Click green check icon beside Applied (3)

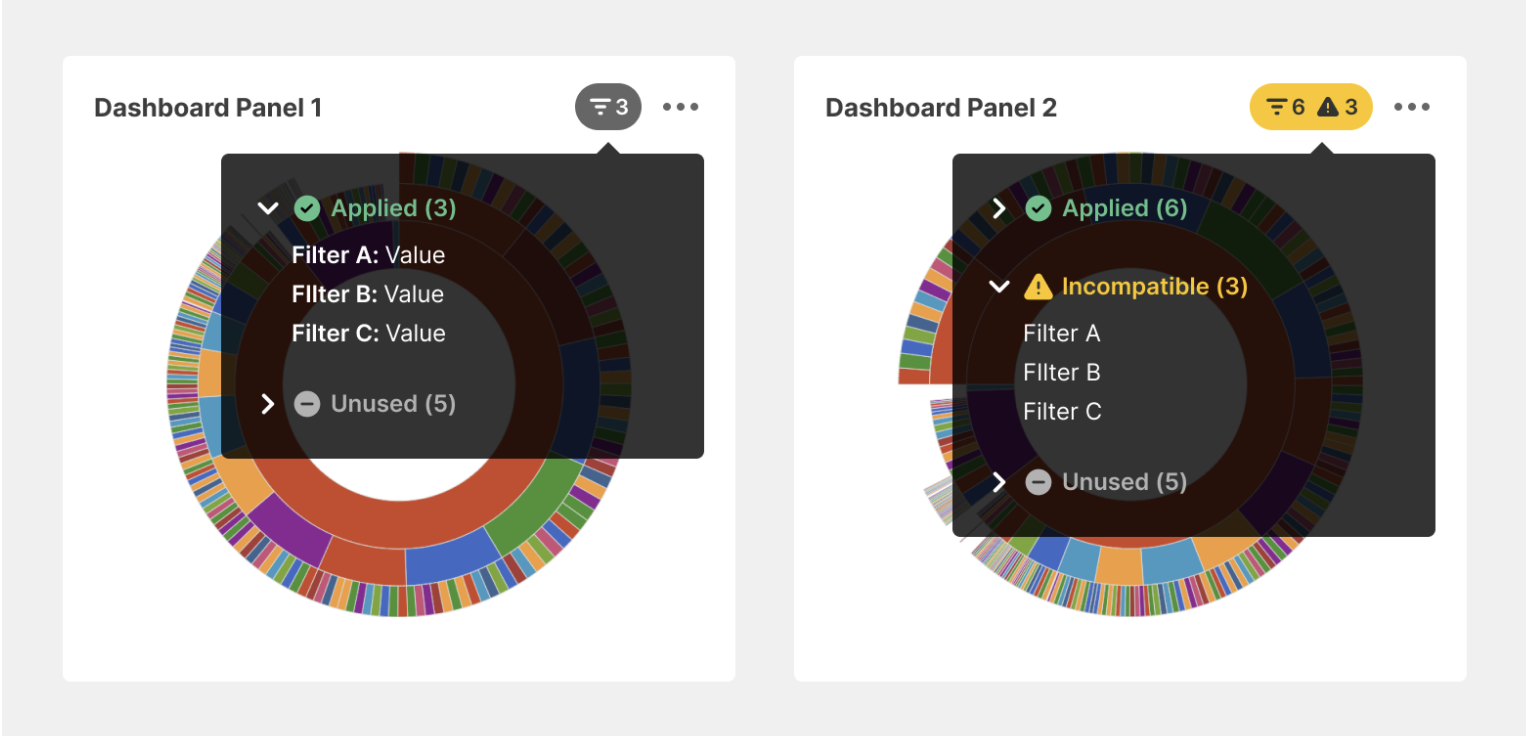[307, 208]
